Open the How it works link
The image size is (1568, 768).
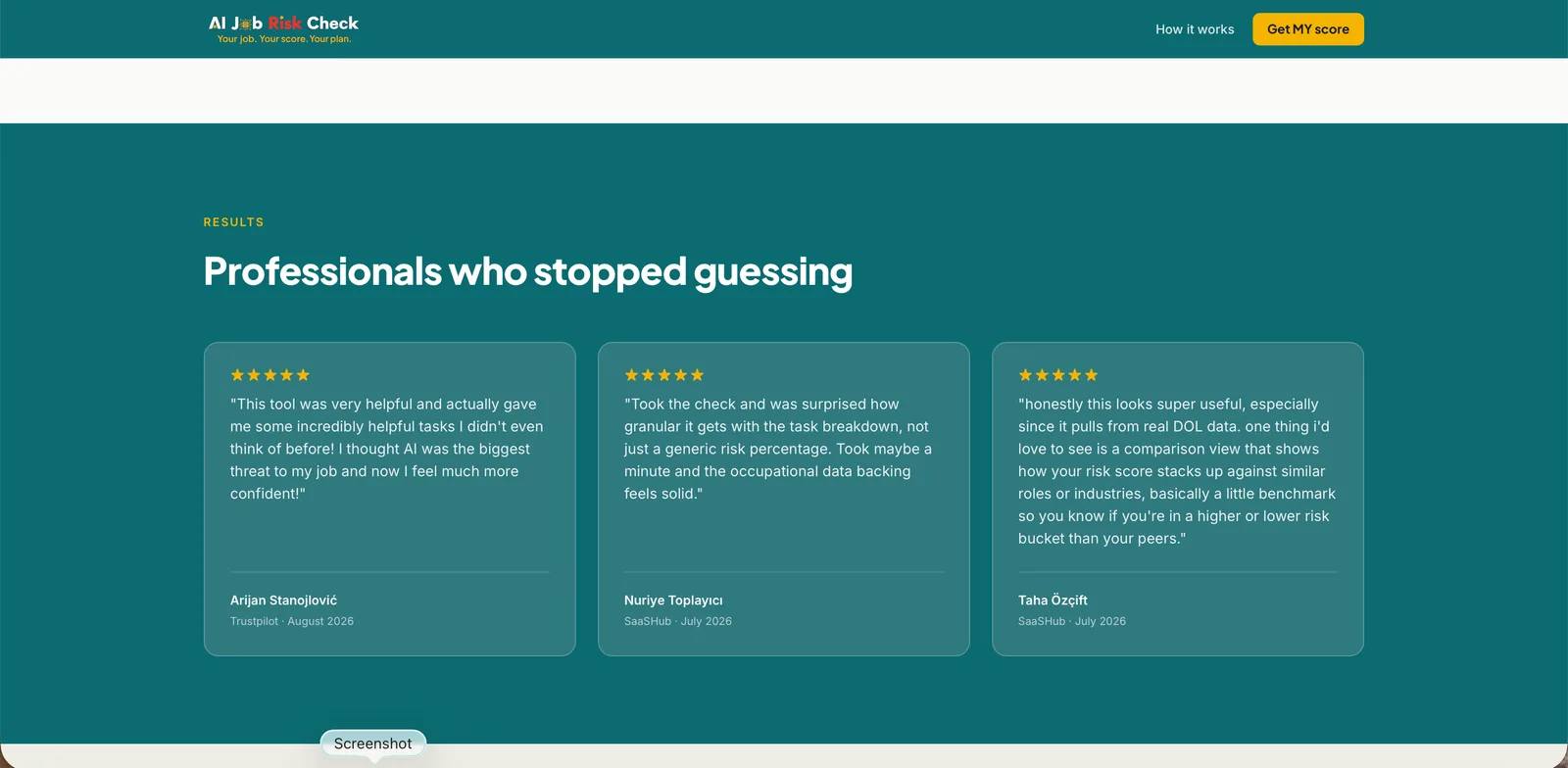(x=1195, y=29)
